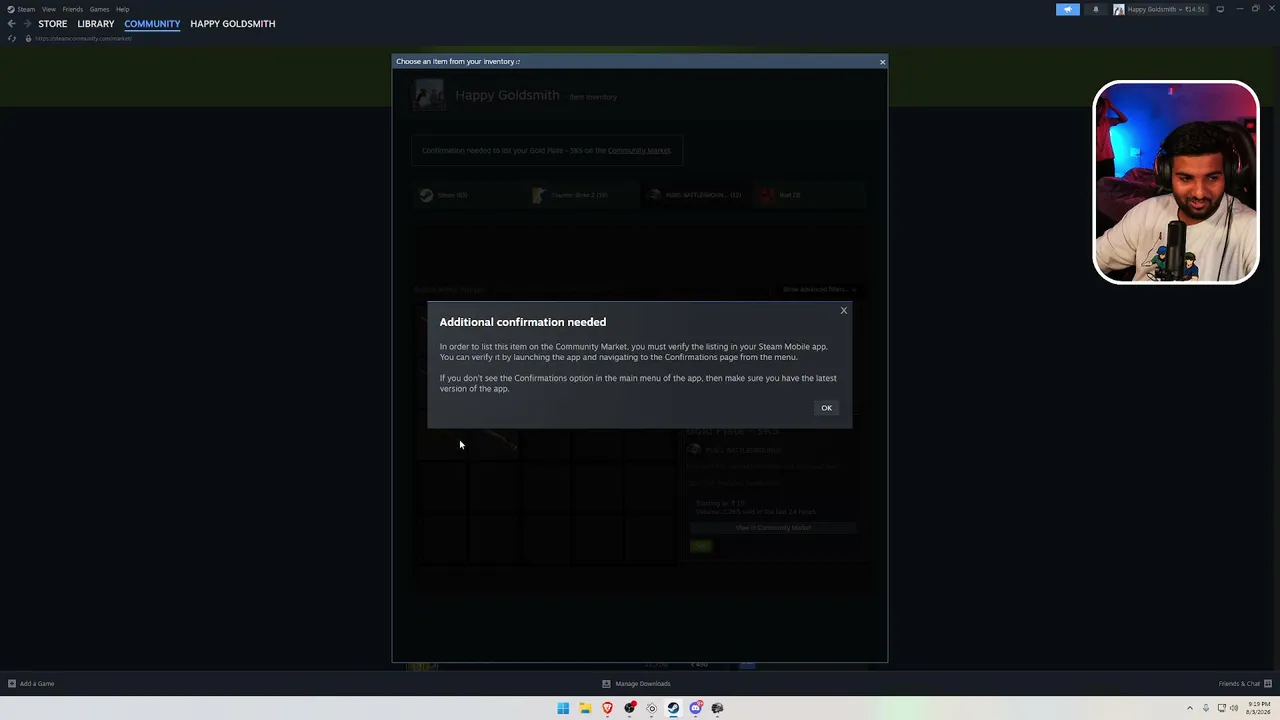The width and height of the screenshot is (1280, 720).
Task: Open the HAPPY GOLDSMITH profile tab
Action: point(233,24)
